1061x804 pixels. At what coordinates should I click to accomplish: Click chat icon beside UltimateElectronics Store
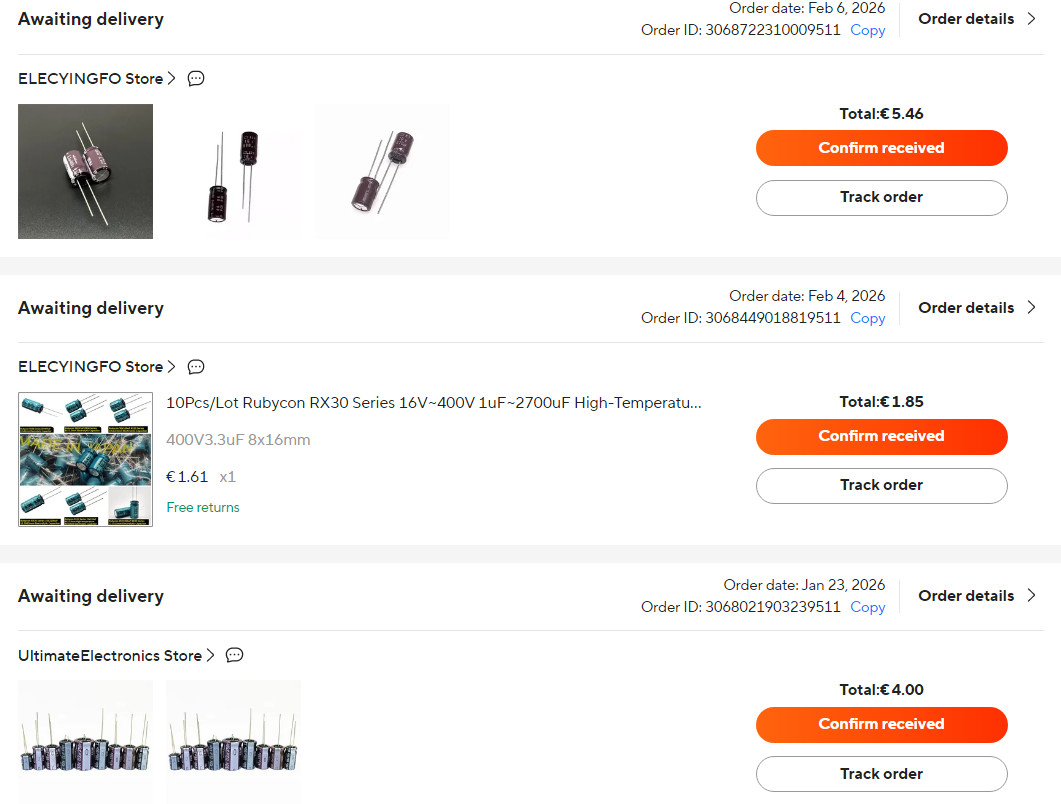pos(234,655)
